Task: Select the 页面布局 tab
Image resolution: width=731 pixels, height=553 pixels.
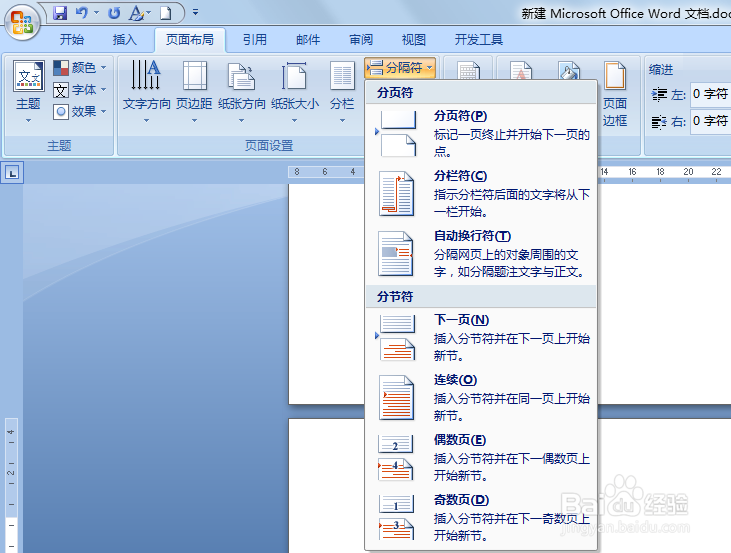Action: click(x=190, y=40)
